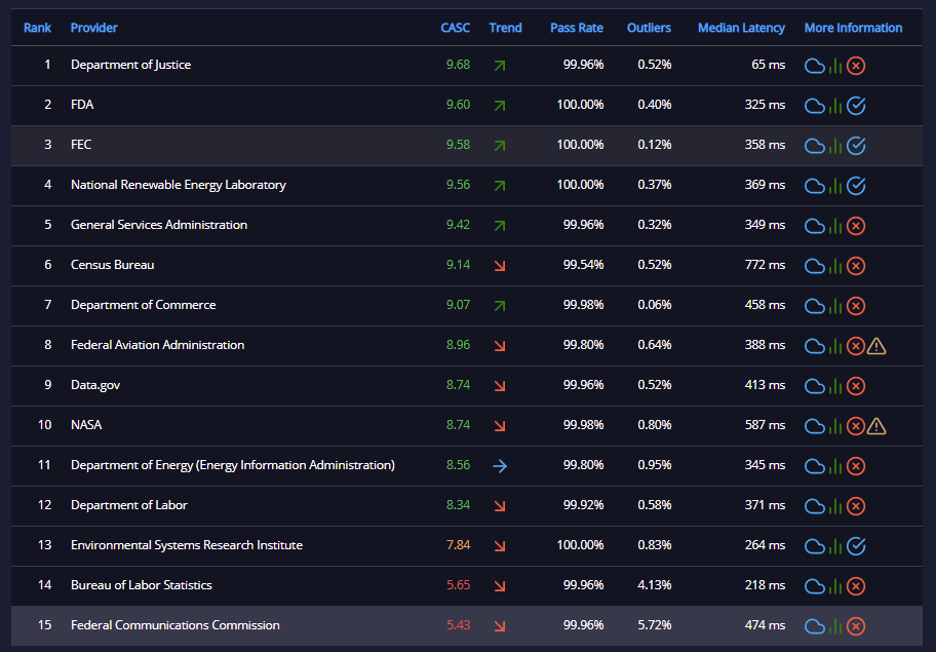Screen dimensions: 936x652
Task: Click blue checkmark icon in FDA row
Action: tap(856, 106)
